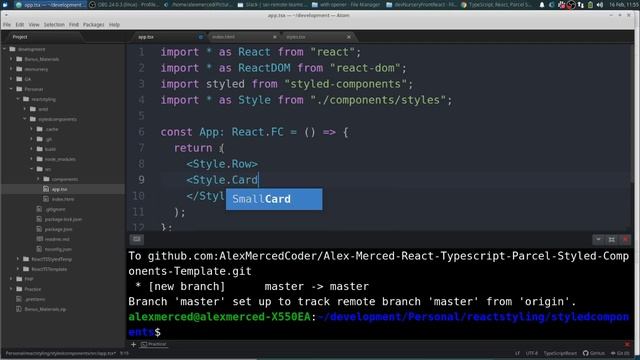This screenshot has width=640, height=360.
Task: Open the volume tray icon
Action: [600, 5]
